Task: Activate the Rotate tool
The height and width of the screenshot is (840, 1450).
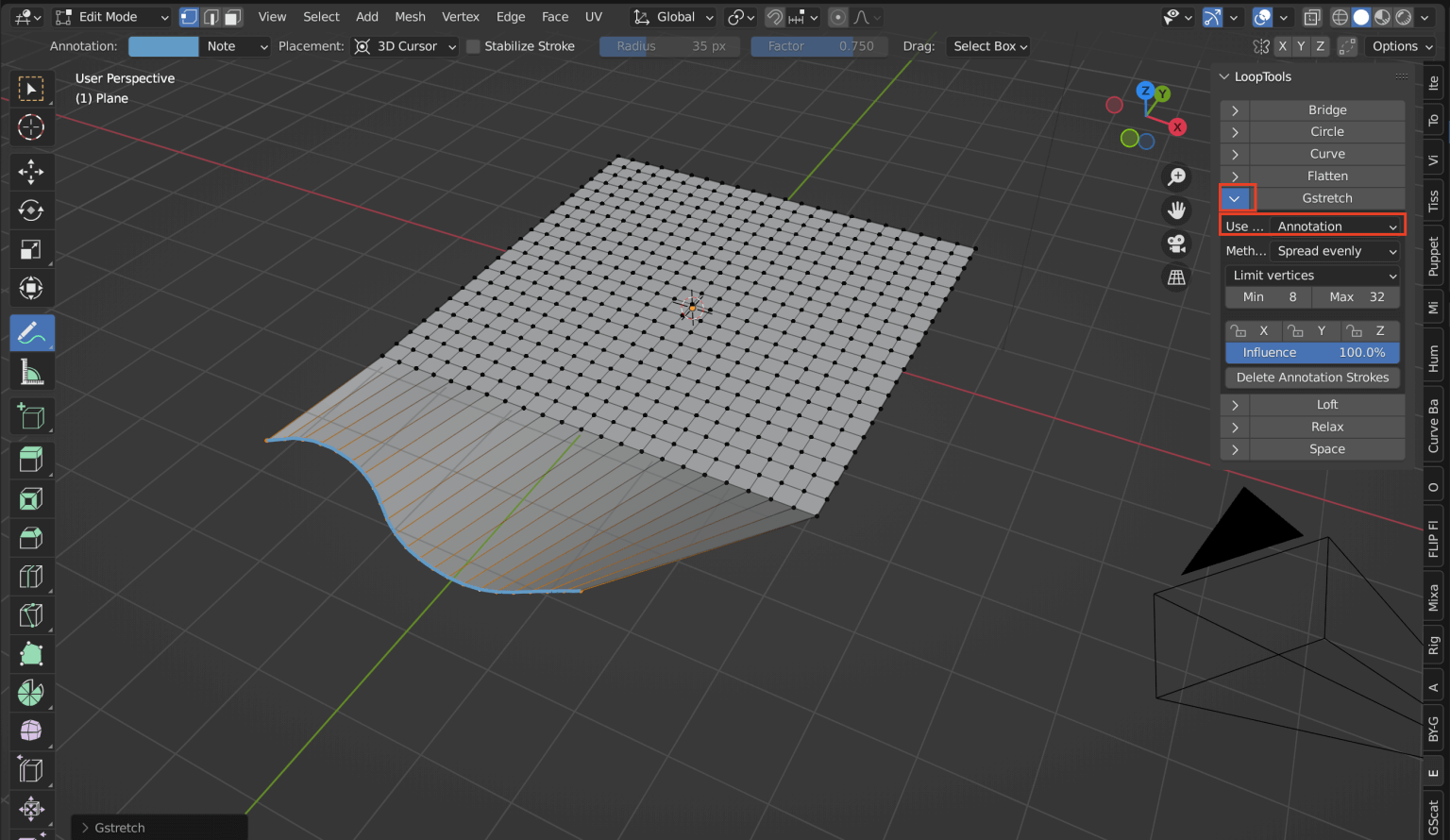Action: pos(31,210)
